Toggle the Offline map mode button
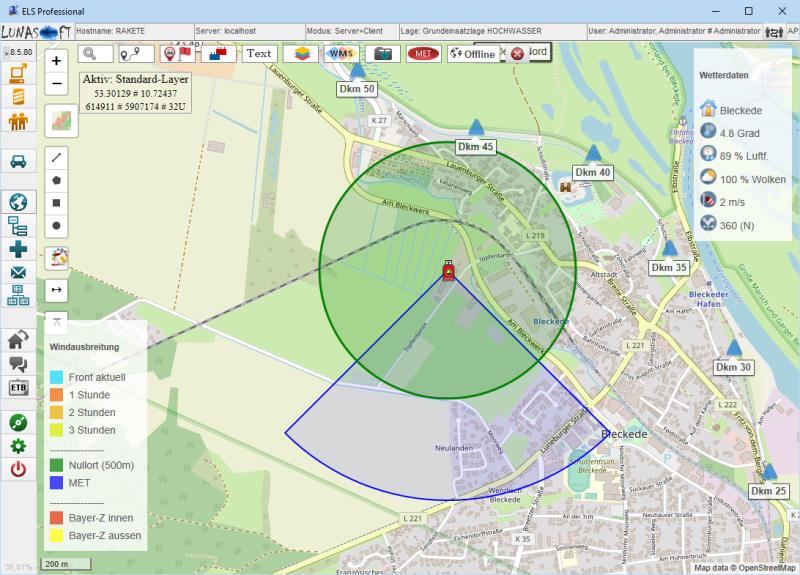Screen dimensions: 800x575 pos(472,54)
